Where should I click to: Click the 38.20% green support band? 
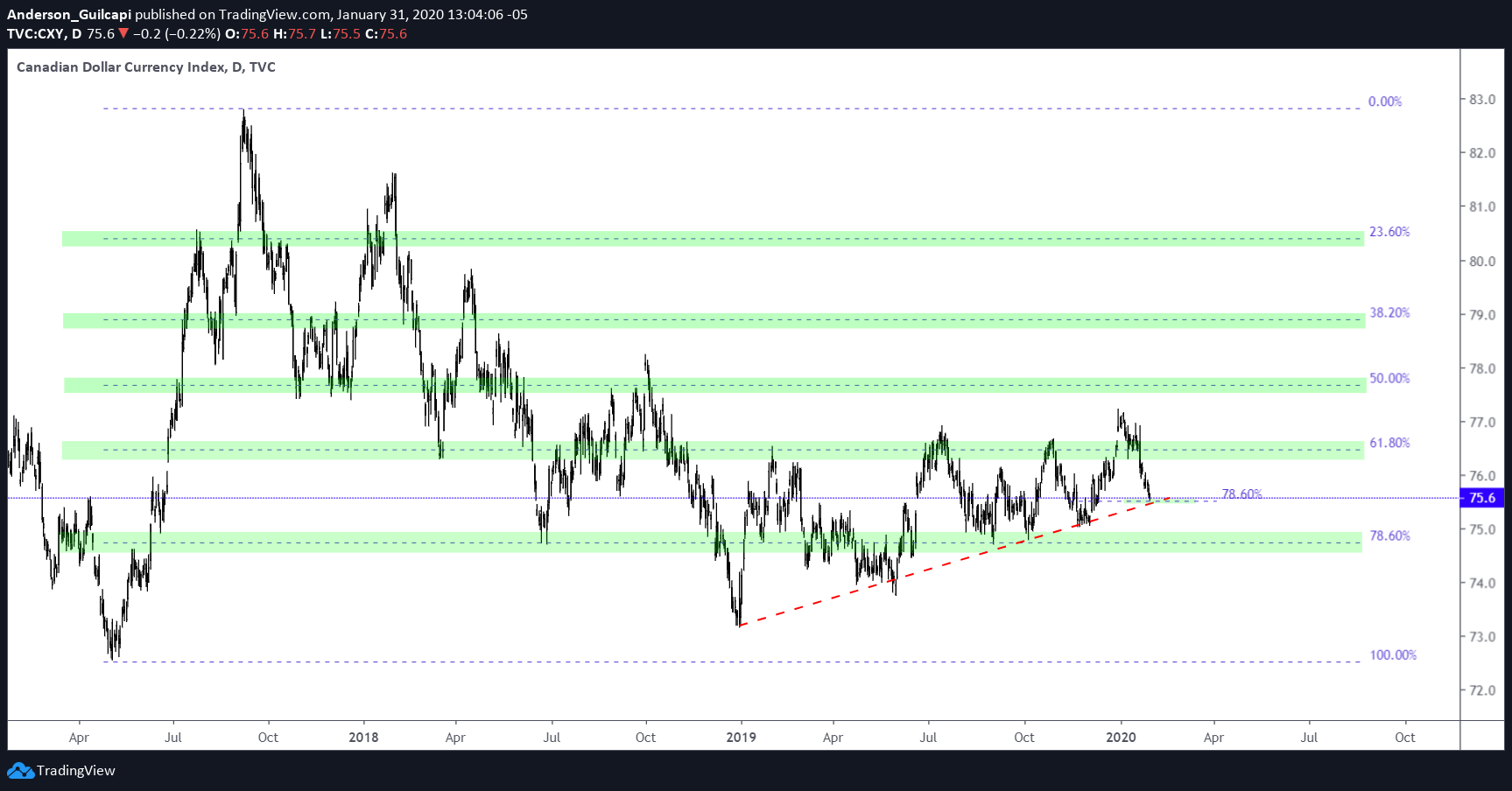pyautogui.click(x=714, y=320)
